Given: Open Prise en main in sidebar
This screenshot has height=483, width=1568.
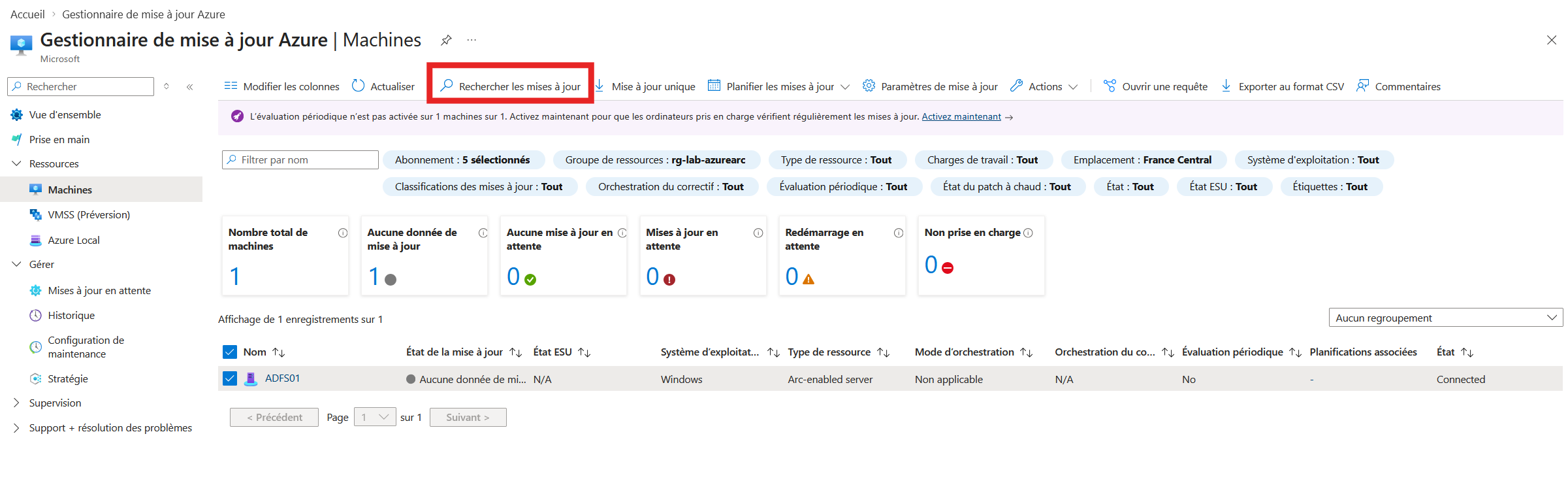Looking at the screenshot, I should point(59,140).
